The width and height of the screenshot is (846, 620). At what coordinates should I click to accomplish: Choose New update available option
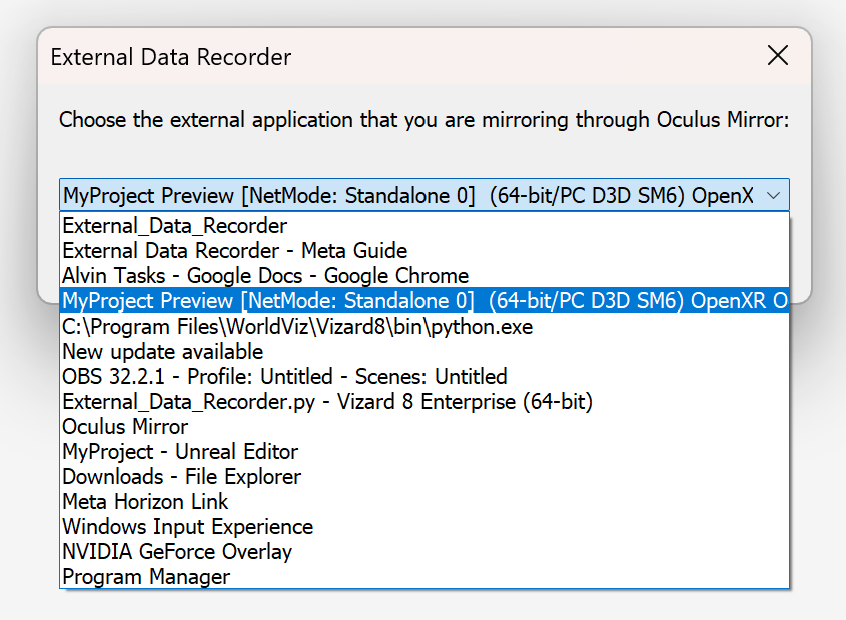(x=424, y=351)
